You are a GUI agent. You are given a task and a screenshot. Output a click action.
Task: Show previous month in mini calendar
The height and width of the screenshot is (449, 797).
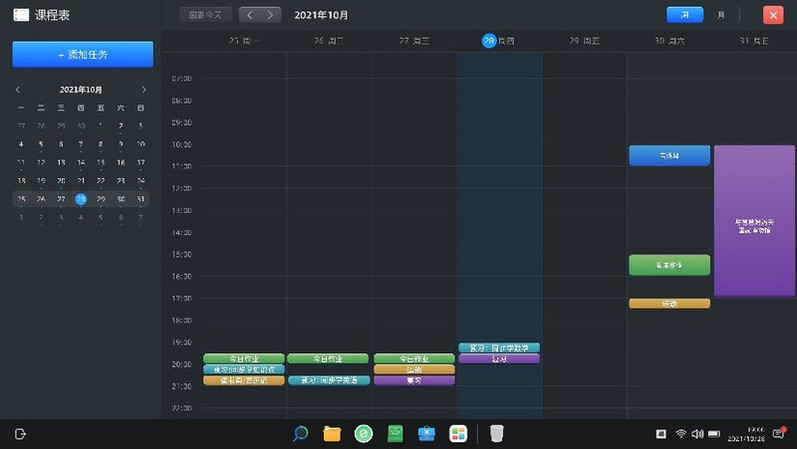coord(18,90)
